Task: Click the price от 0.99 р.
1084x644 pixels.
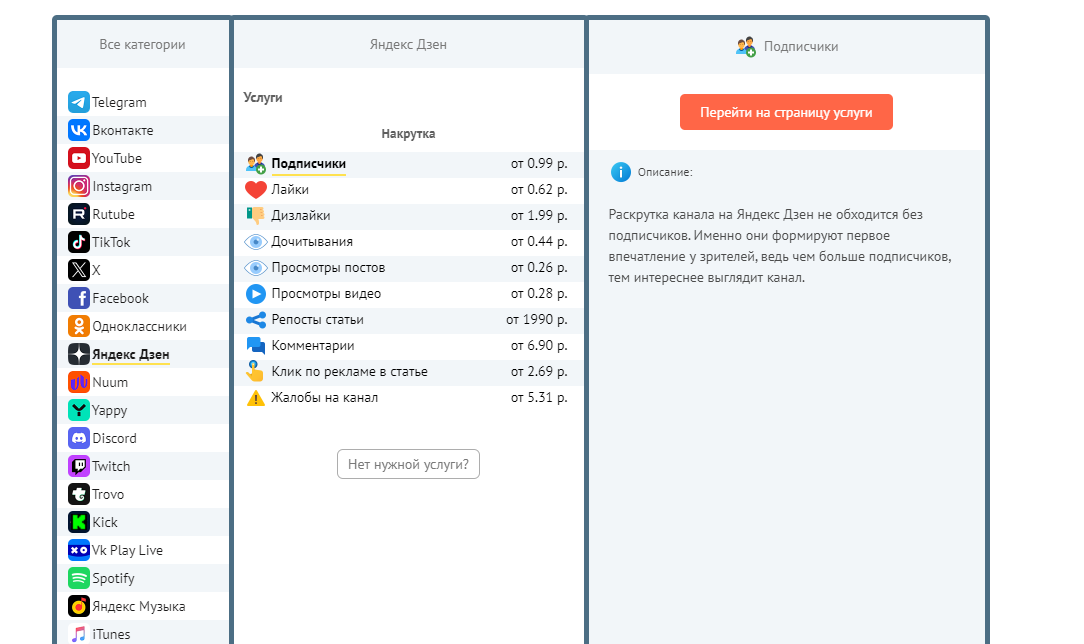Action: [x=539, y=164]
